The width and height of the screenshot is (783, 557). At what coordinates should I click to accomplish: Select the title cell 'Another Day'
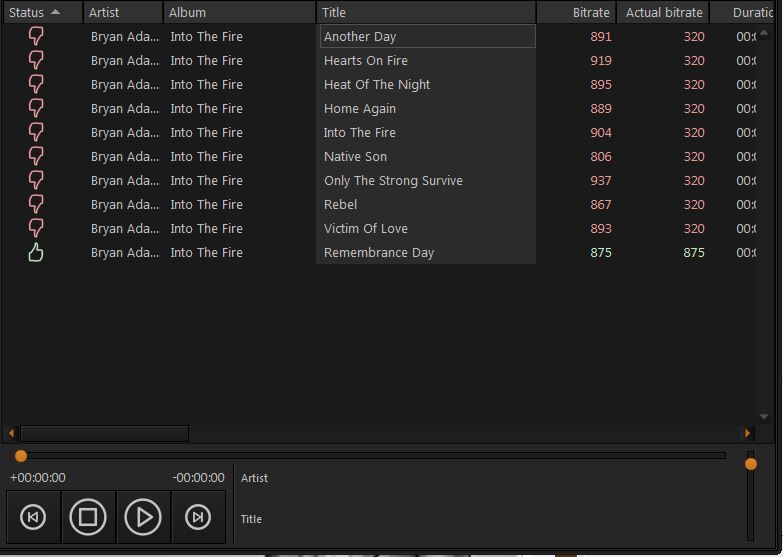427,36
